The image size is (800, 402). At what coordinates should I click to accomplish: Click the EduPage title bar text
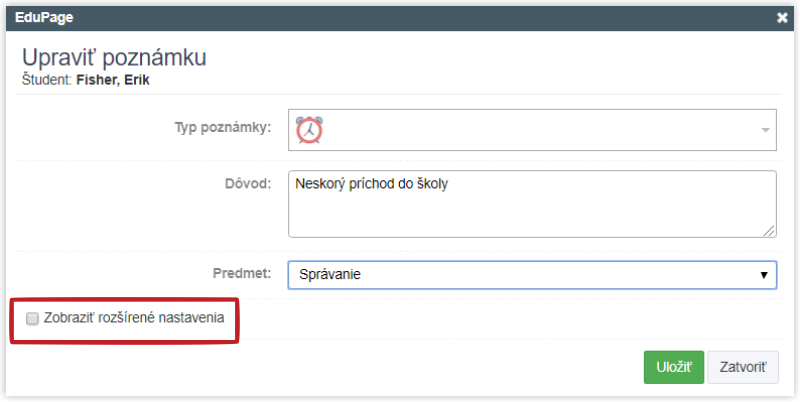pos(44,17)
